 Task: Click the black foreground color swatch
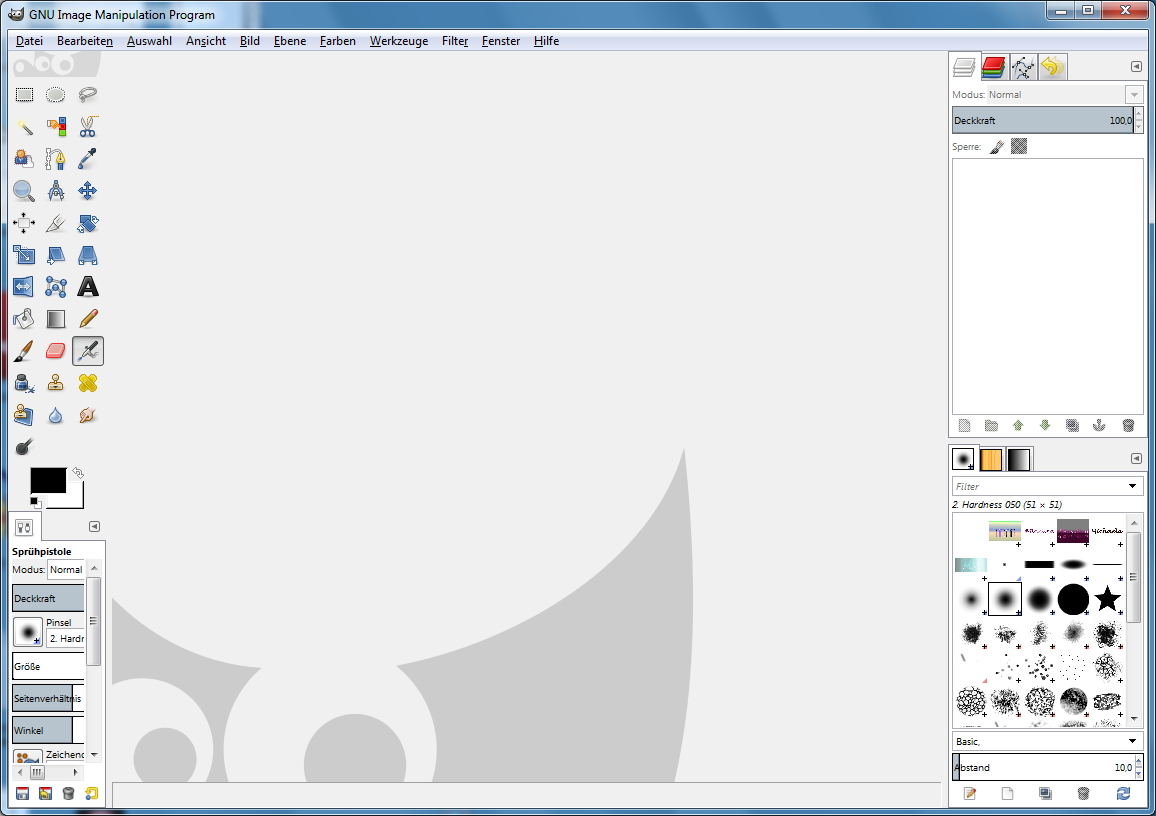click(x=47, y=481)
